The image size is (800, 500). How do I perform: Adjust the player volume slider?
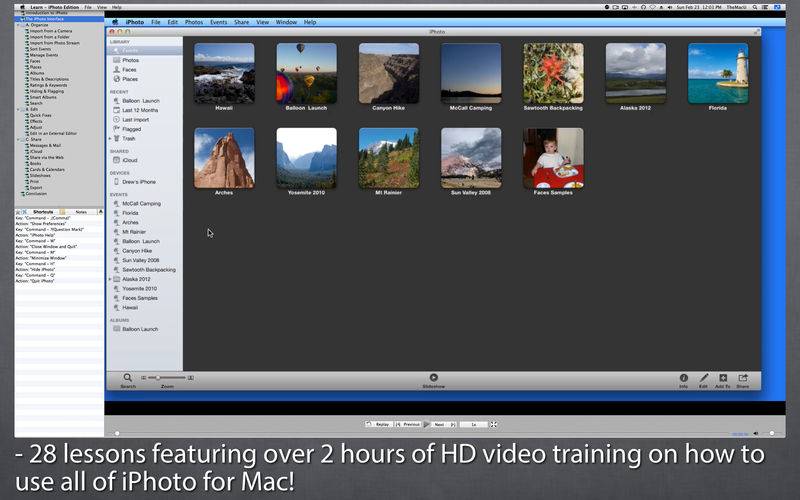771,433
